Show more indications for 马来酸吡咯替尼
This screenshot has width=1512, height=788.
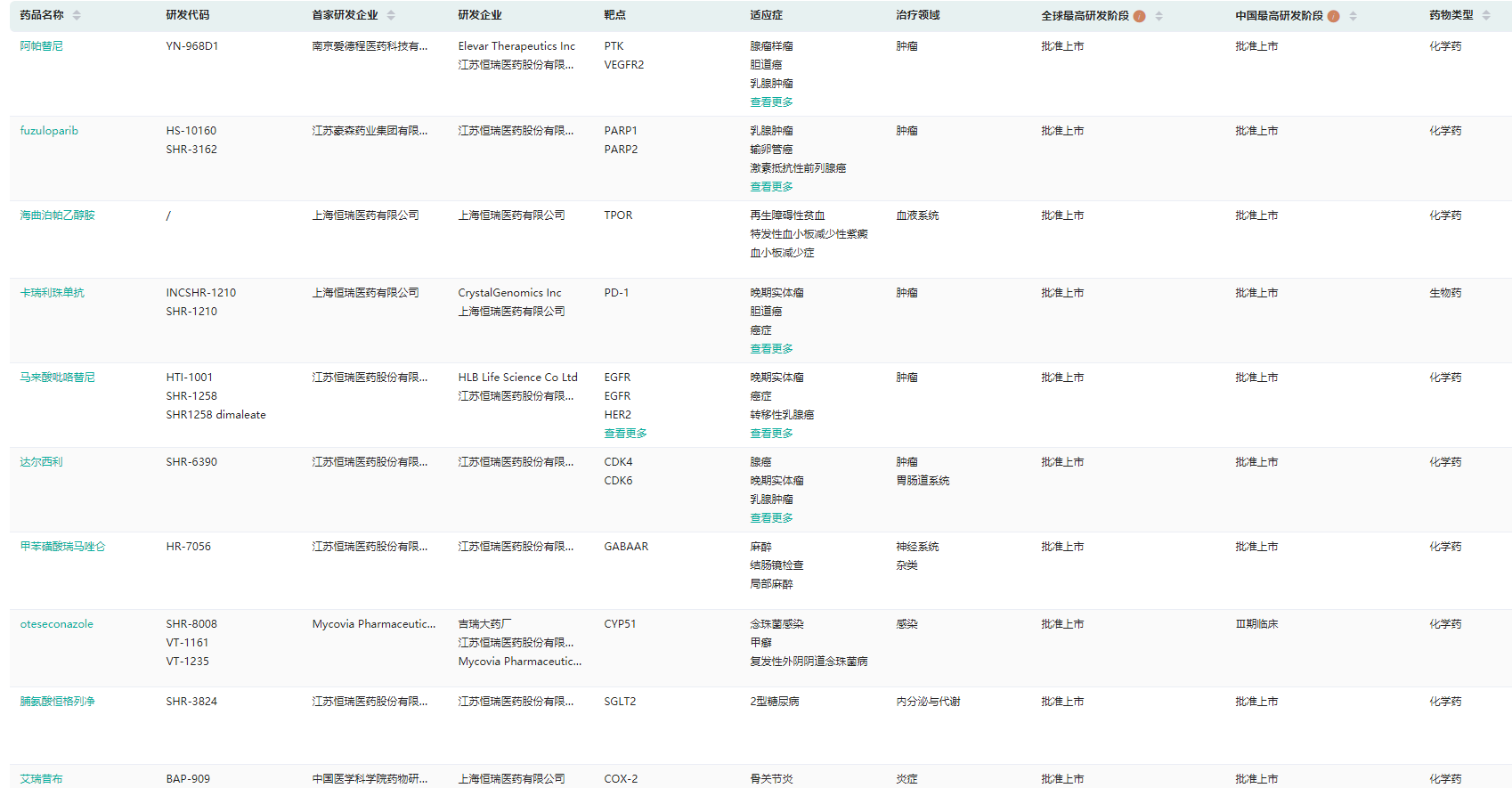771,434
